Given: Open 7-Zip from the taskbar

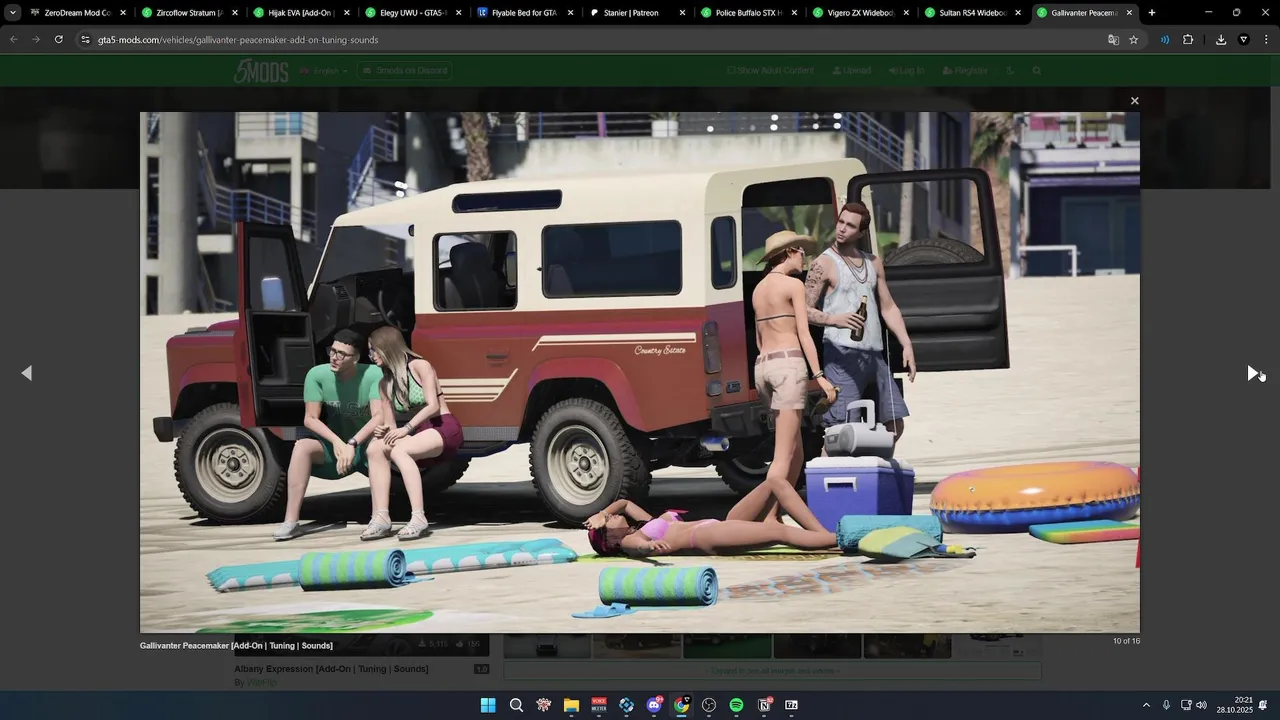Looking at the screenshot, I should [791, 705].
